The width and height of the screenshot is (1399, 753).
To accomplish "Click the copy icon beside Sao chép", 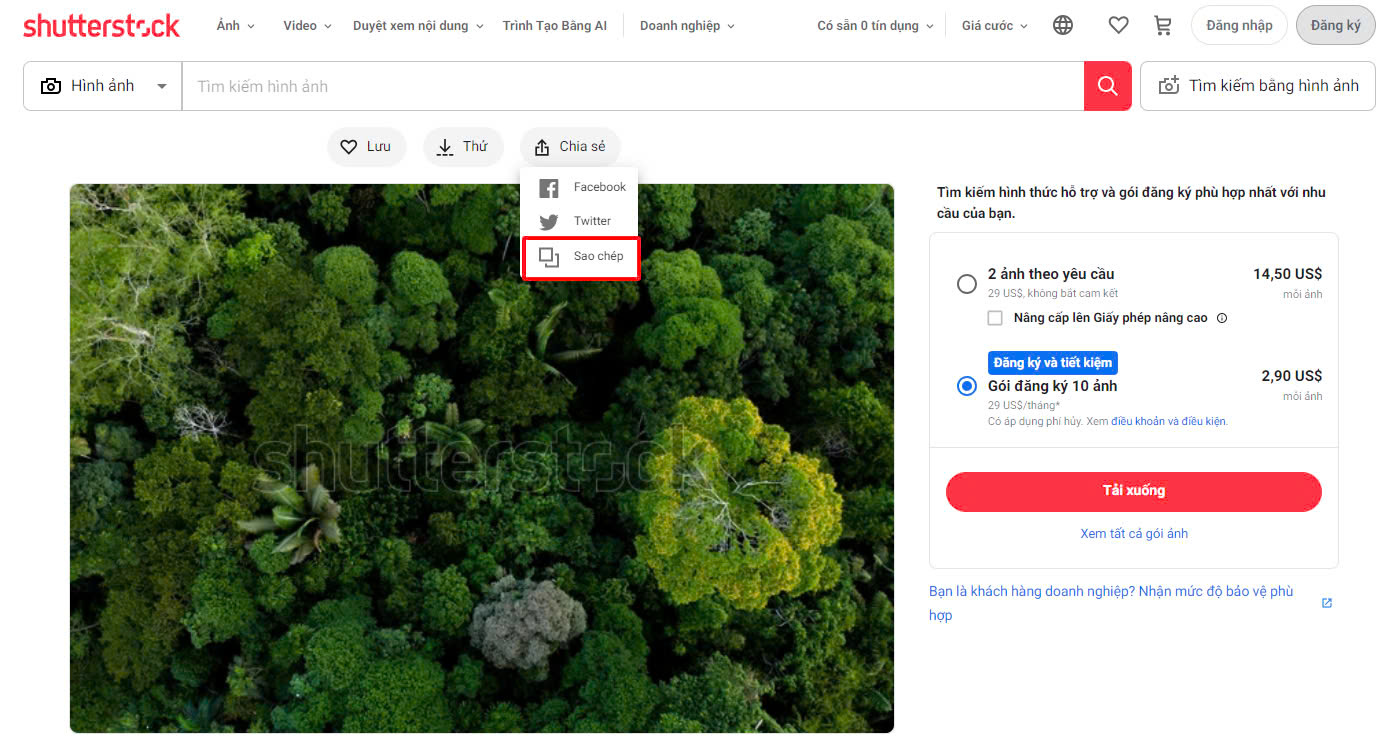I will [x=549, y=257].
